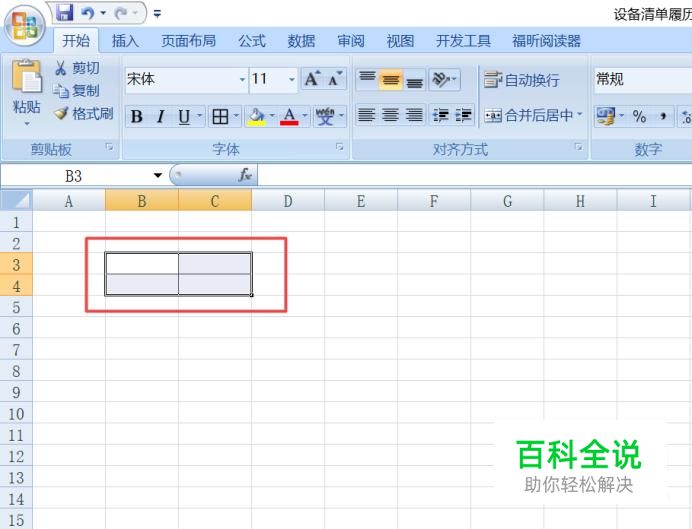Click the Name Box showing B3
The image size is (692, 529).
pyautogui.click(x=74, y=176)
